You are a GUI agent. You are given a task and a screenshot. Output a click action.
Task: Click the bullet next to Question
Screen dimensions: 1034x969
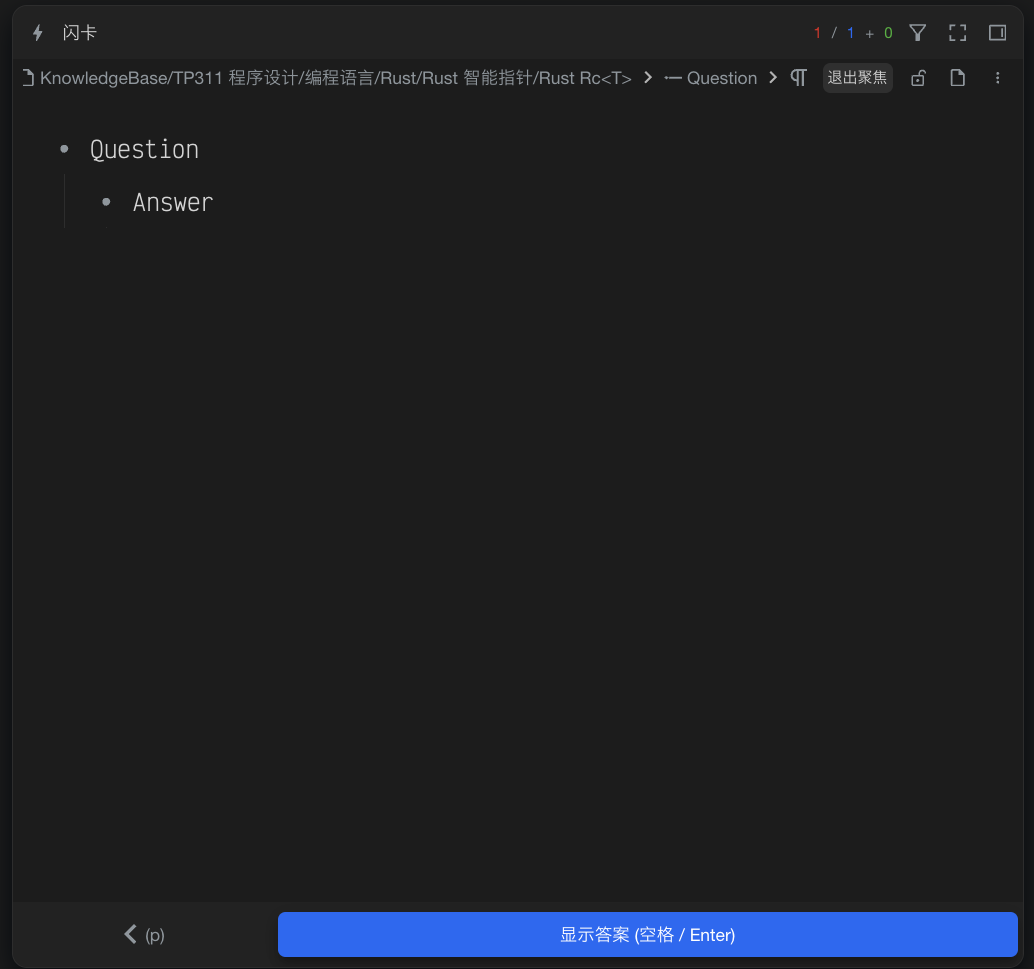[64, 149]
